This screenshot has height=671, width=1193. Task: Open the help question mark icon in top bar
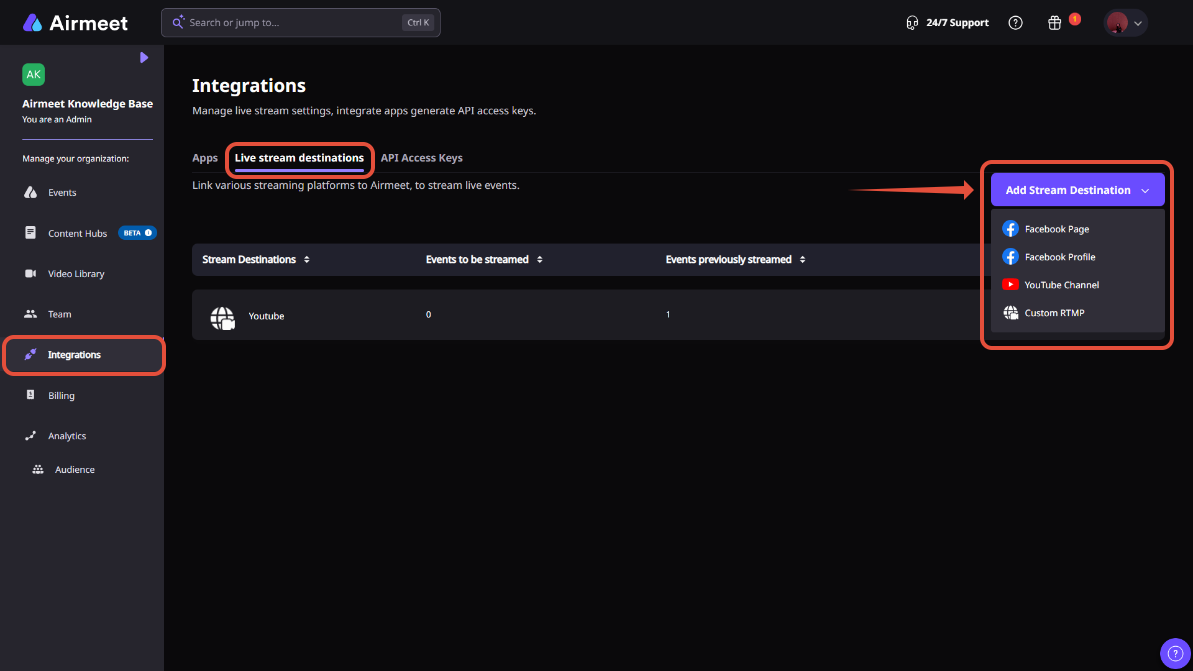pyautogui.click(x=1015, y=23)
